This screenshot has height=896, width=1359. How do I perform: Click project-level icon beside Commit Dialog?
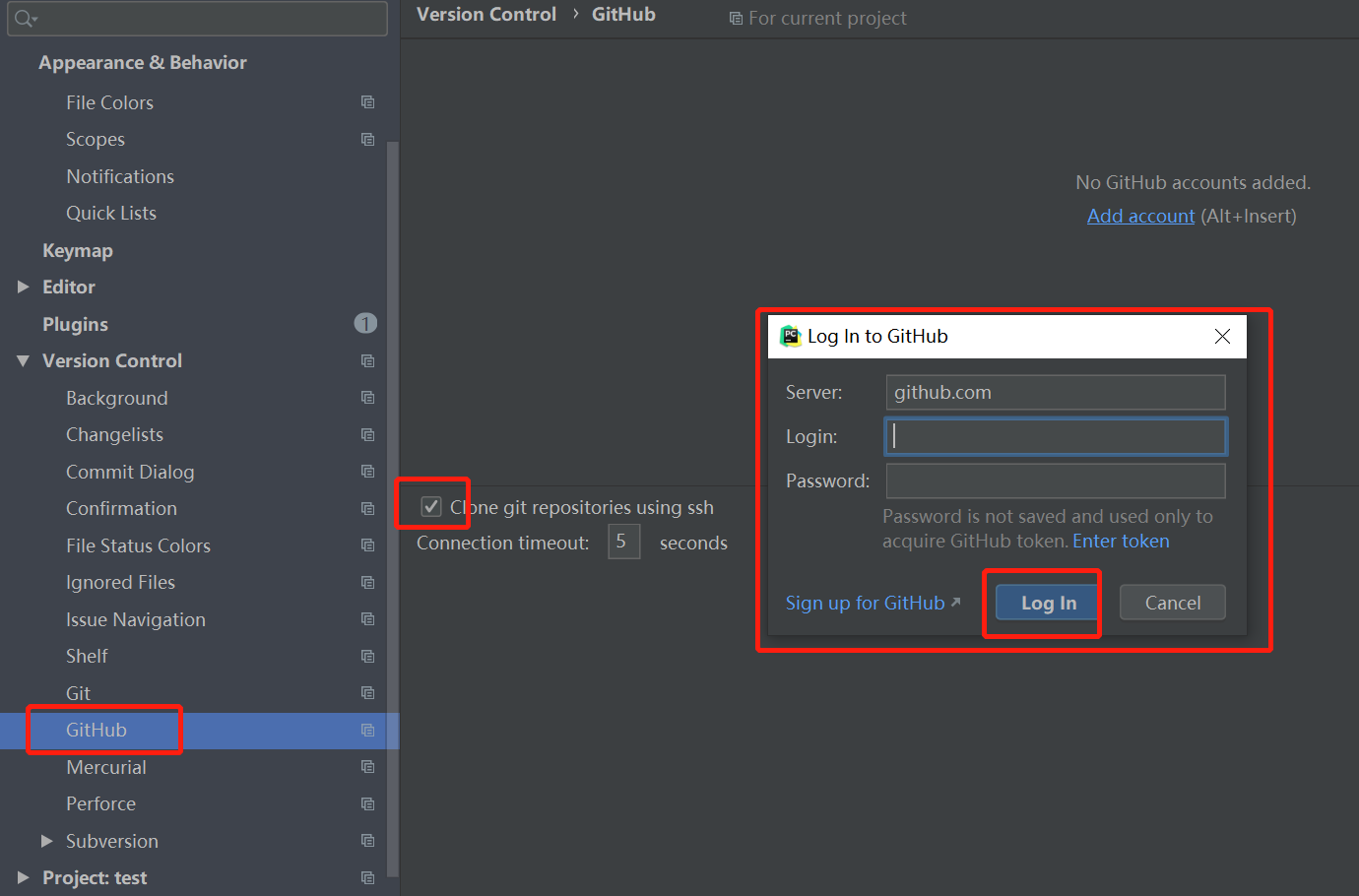point(368,472)
